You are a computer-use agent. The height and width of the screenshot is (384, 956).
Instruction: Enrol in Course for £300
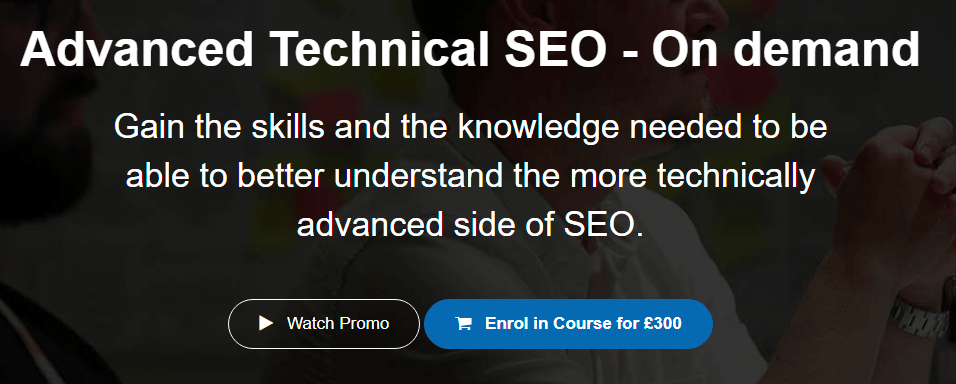click(568, 324)
